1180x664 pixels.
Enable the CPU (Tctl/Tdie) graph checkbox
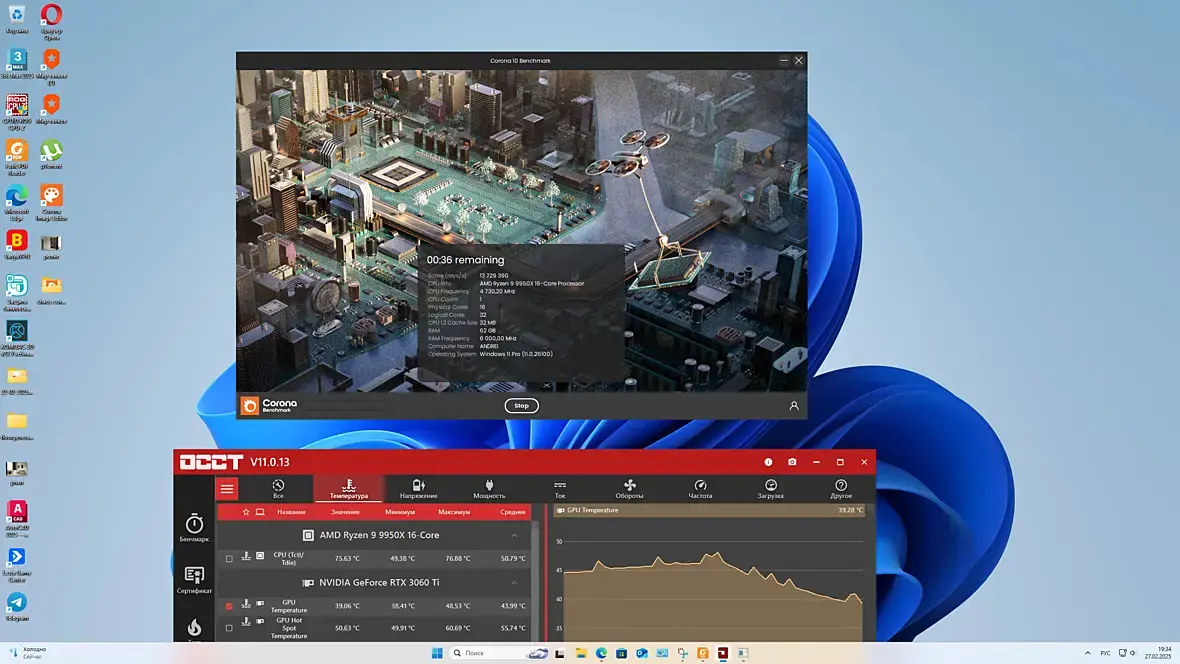coord(229,559)
